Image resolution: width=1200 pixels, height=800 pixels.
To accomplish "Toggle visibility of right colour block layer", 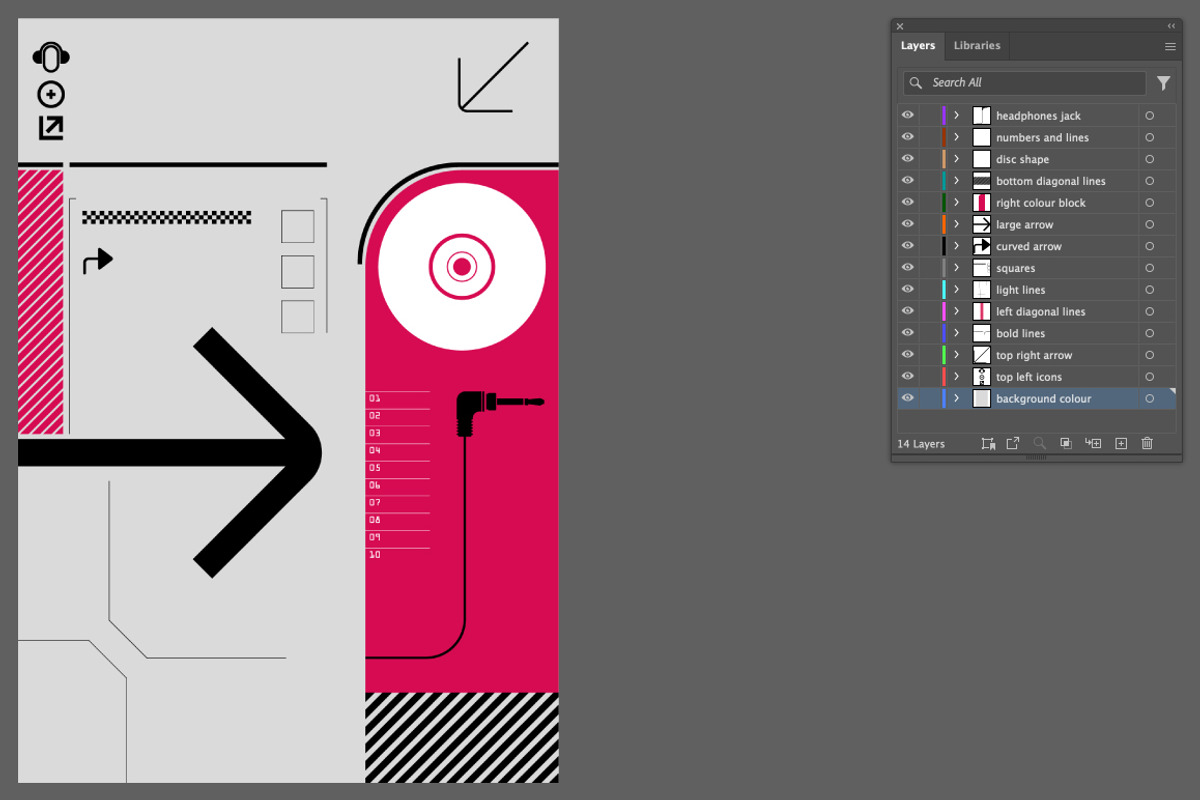I will [x=908, y=203].
